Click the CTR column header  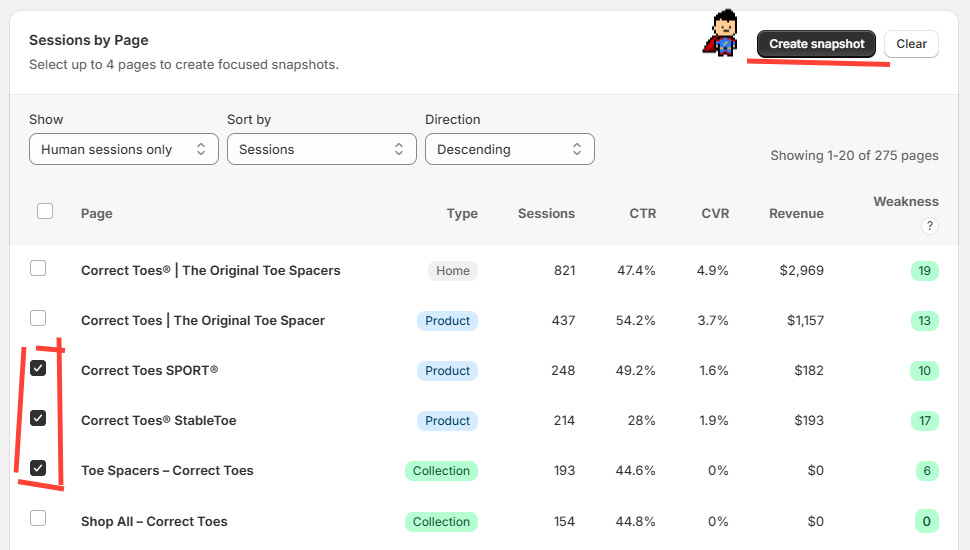coord(643,213)
